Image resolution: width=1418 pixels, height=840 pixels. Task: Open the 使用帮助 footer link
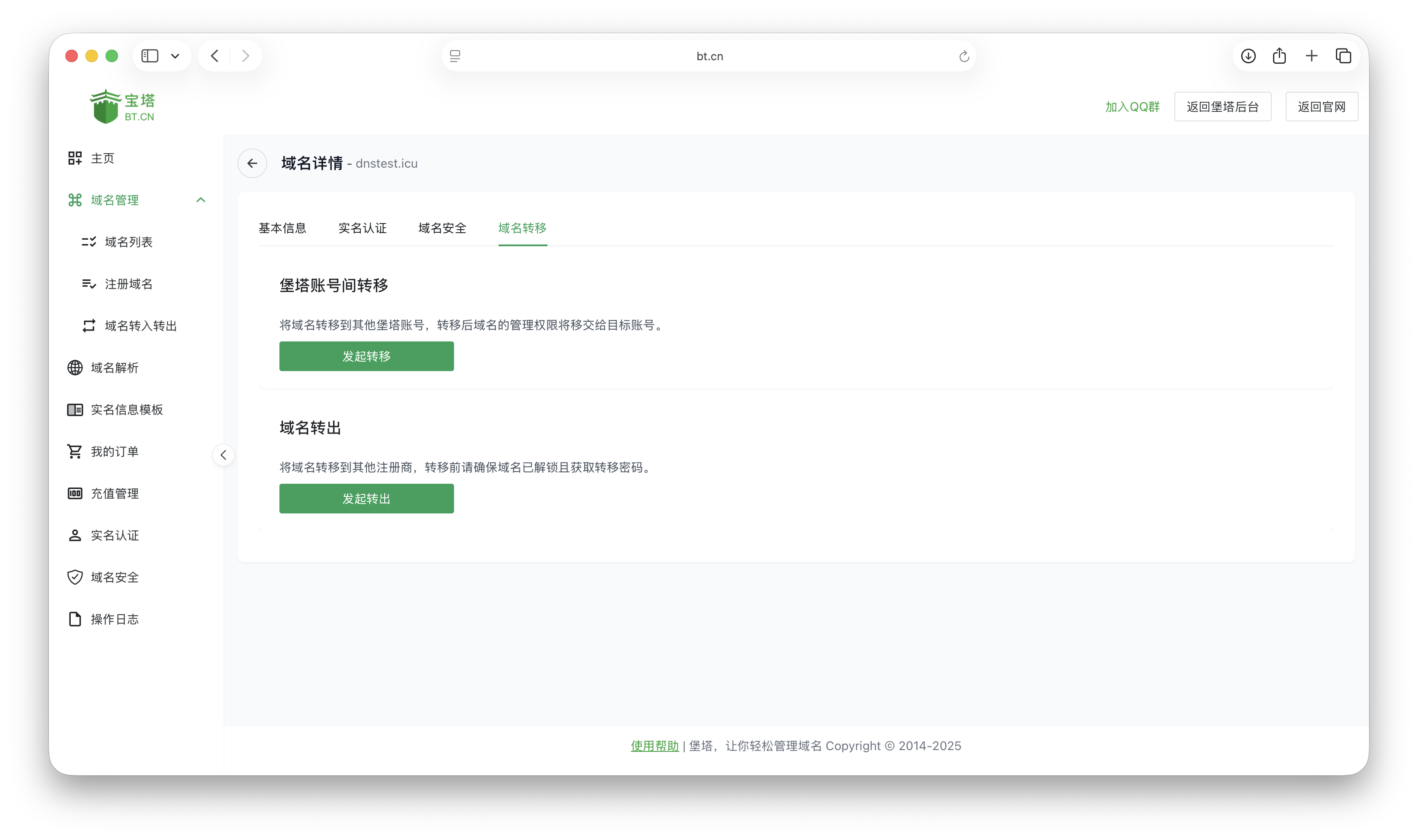[654, 746]
